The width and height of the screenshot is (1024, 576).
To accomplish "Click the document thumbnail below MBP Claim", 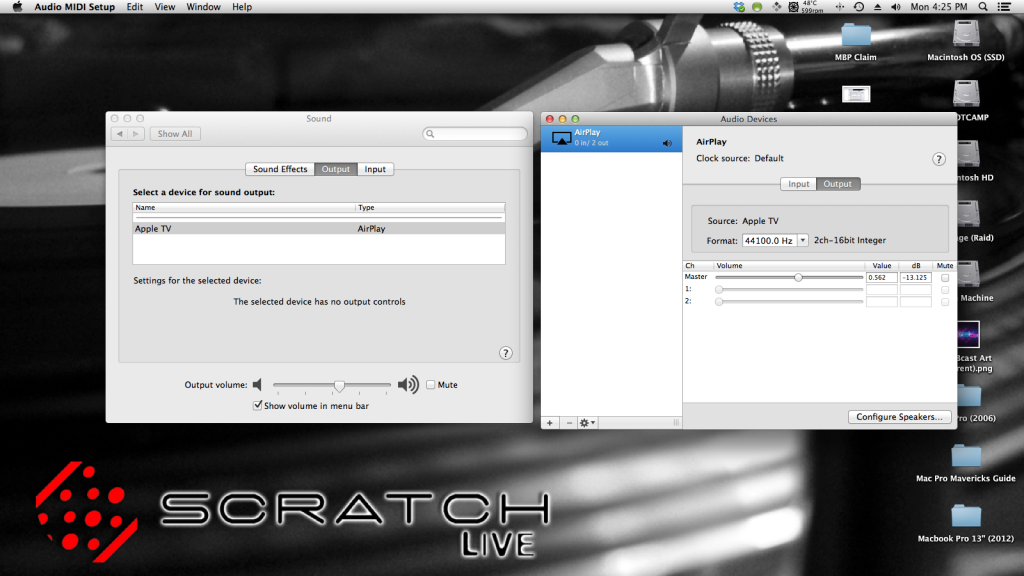I will click(856, 94).
